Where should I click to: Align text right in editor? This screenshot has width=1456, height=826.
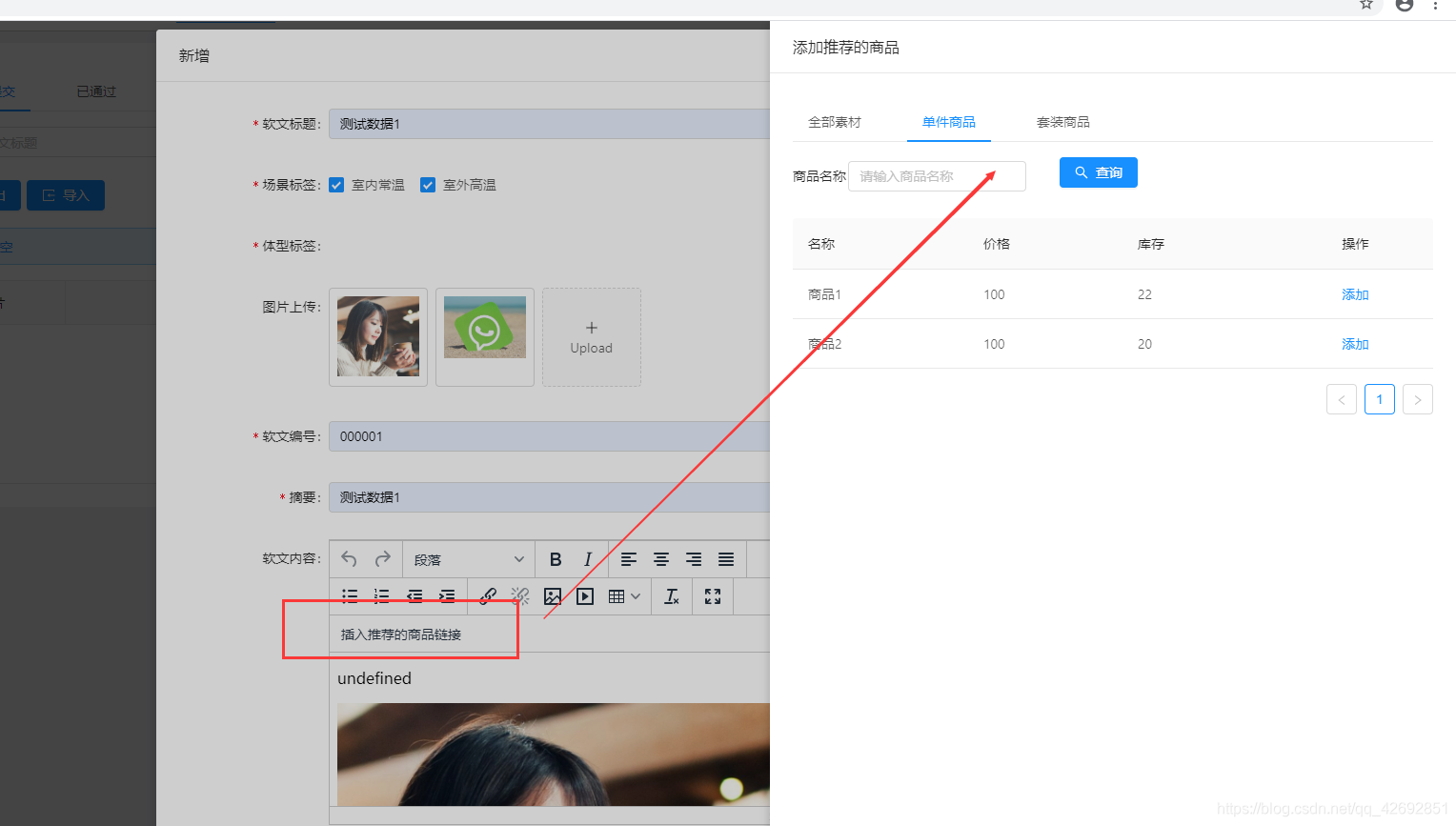[x=694, y=559]
